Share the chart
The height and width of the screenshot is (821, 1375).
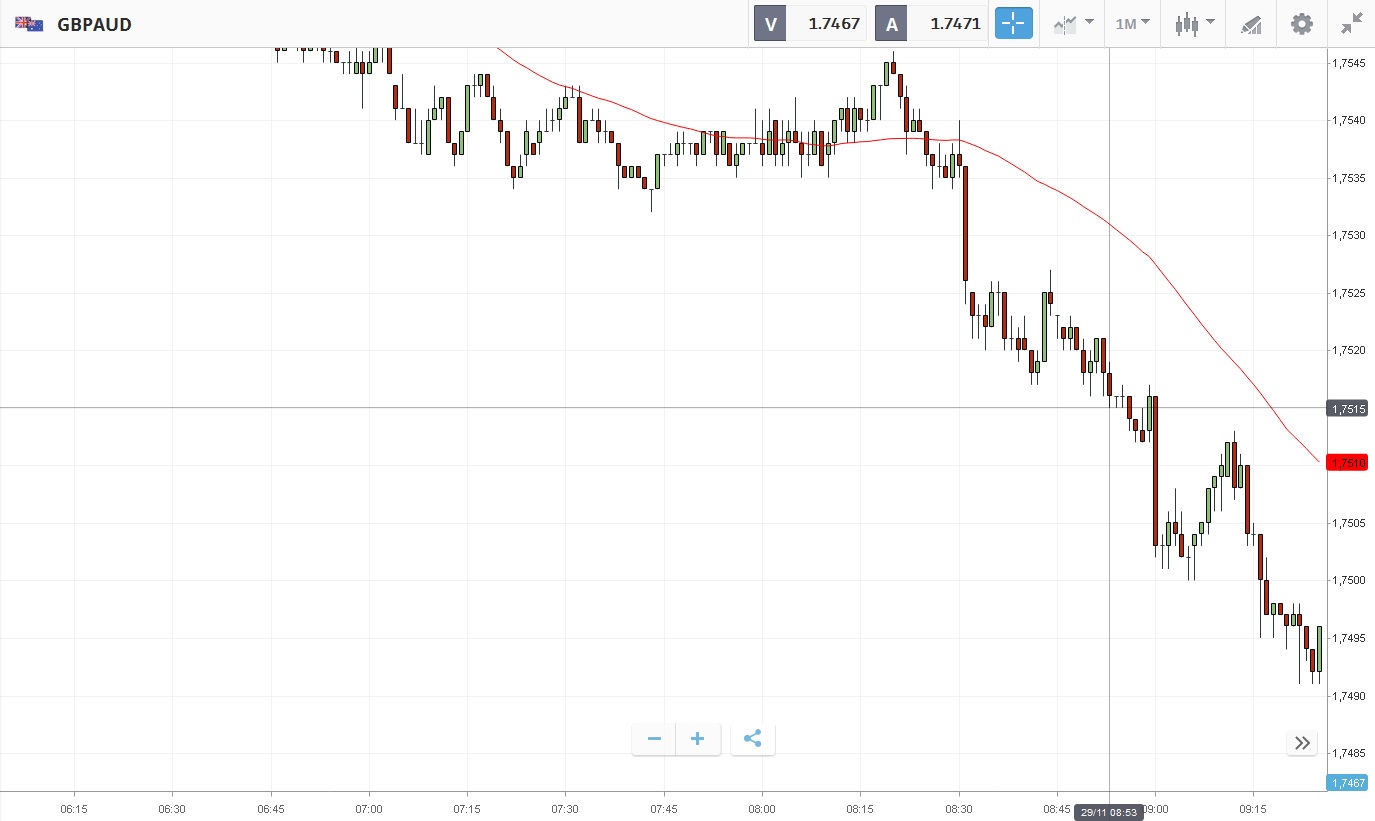[753, 739]
